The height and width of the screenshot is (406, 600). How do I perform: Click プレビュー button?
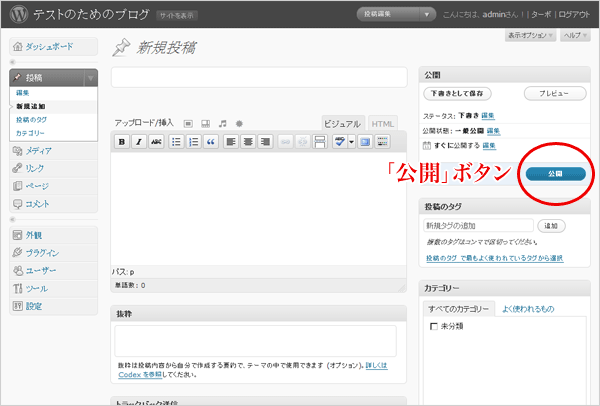click(555, 93)
